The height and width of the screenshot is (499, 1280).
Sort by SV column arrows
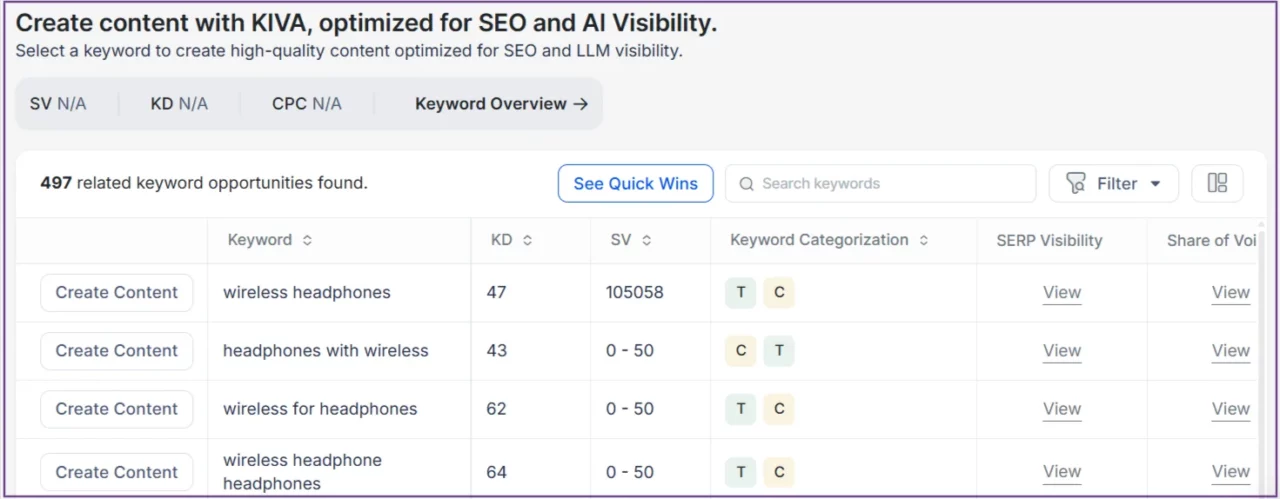tap(646, 240)
